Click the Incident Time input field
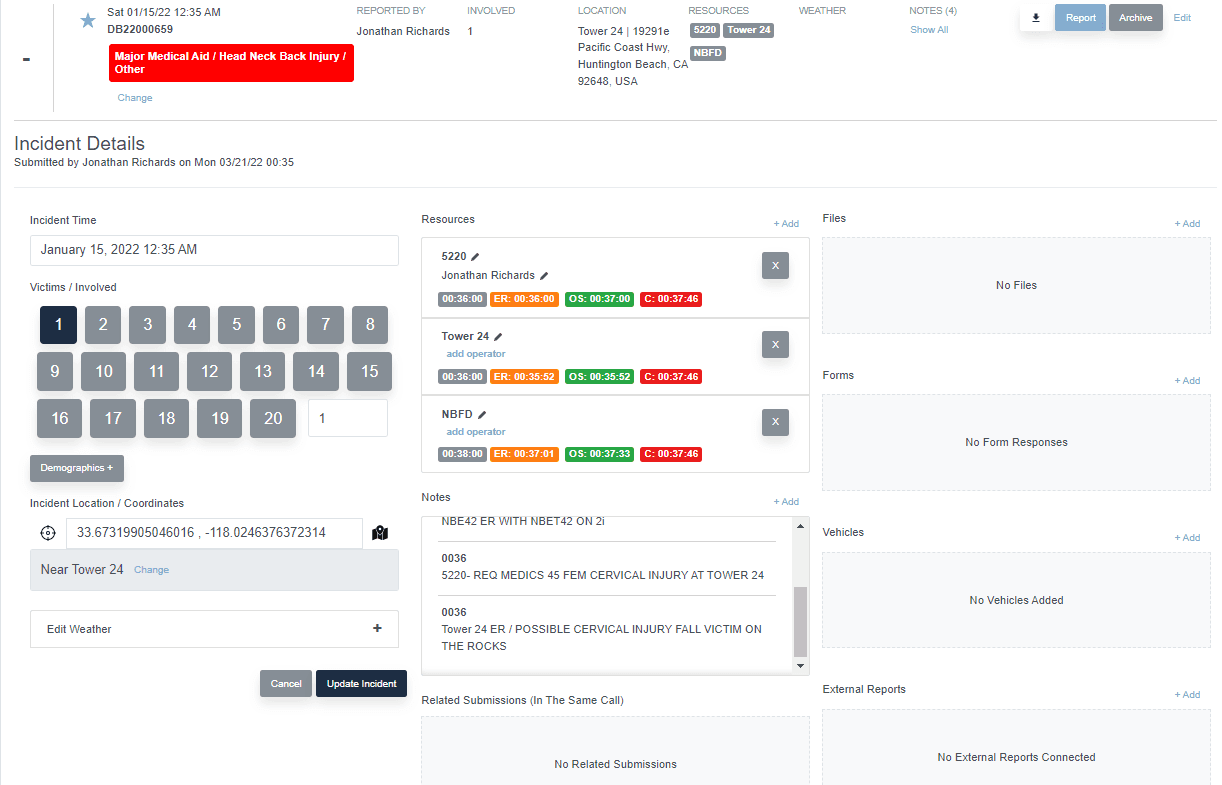 214,250
